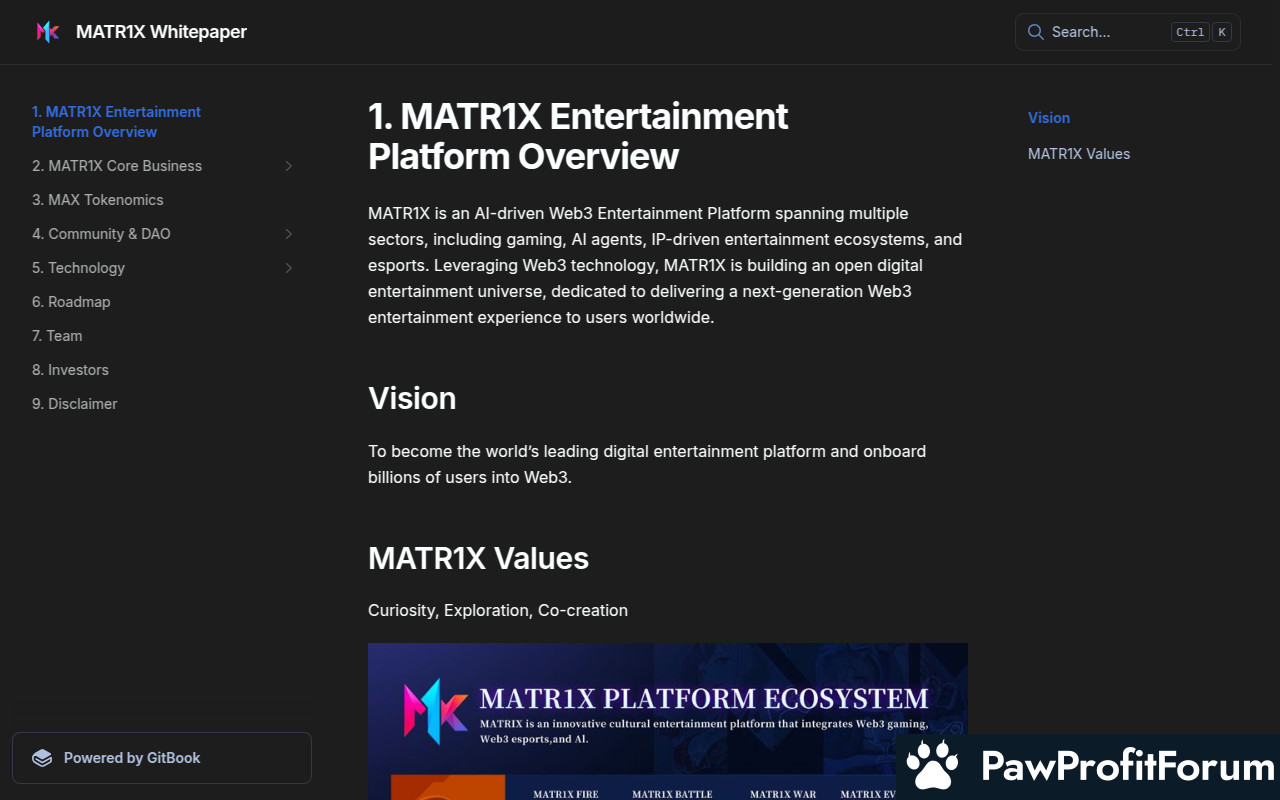Open the MAX Tokenomics page
1280x800 pixels.
pyautogui.click(x=98, y=200)
